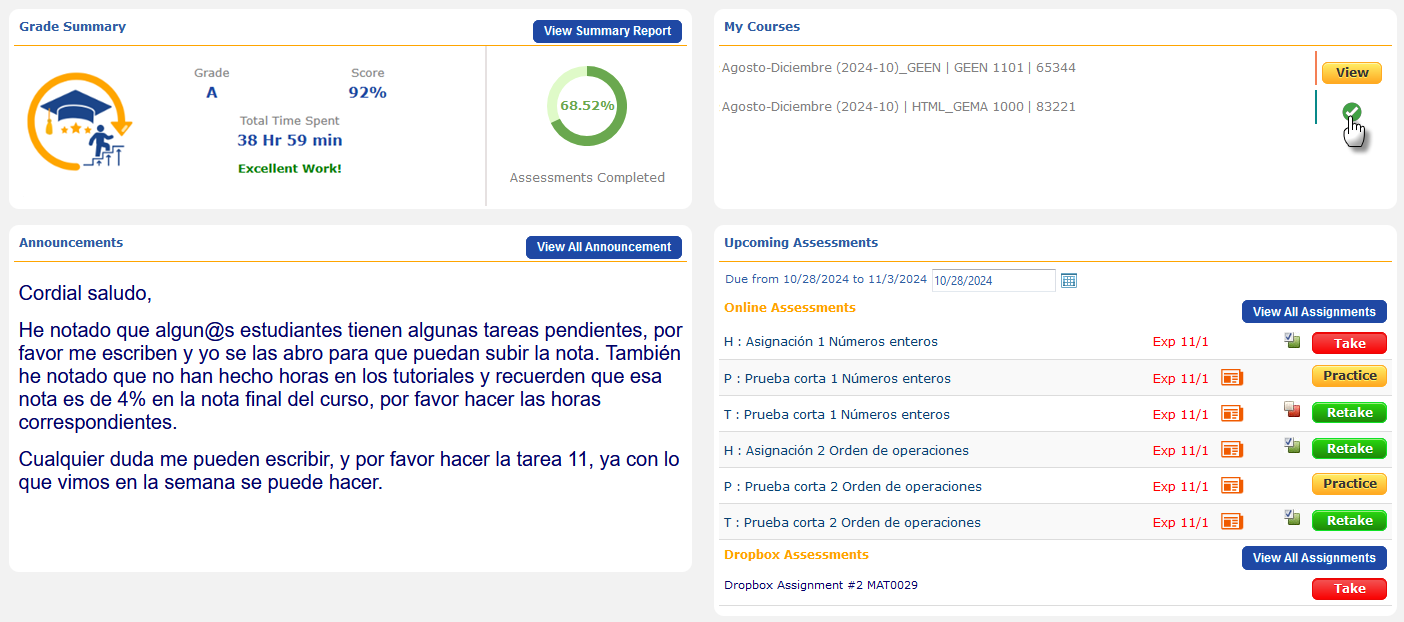This screenshot has width=1404, height=622.
Task: Click checkbox status icon for Asignación 2
Action: pyautogui.click(x=1292, y=446)
